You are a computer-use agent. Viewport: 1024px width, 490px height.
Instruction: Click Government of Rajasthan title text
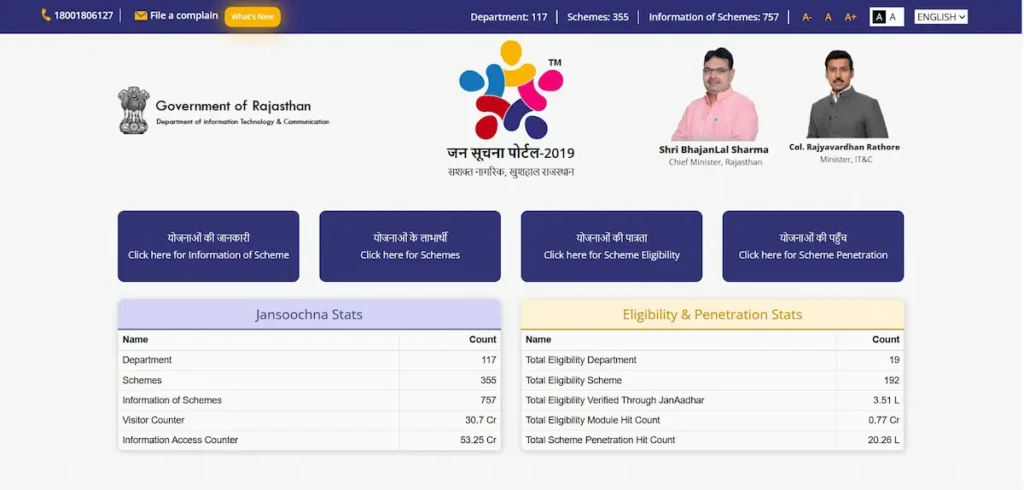(x=233, y=106)
